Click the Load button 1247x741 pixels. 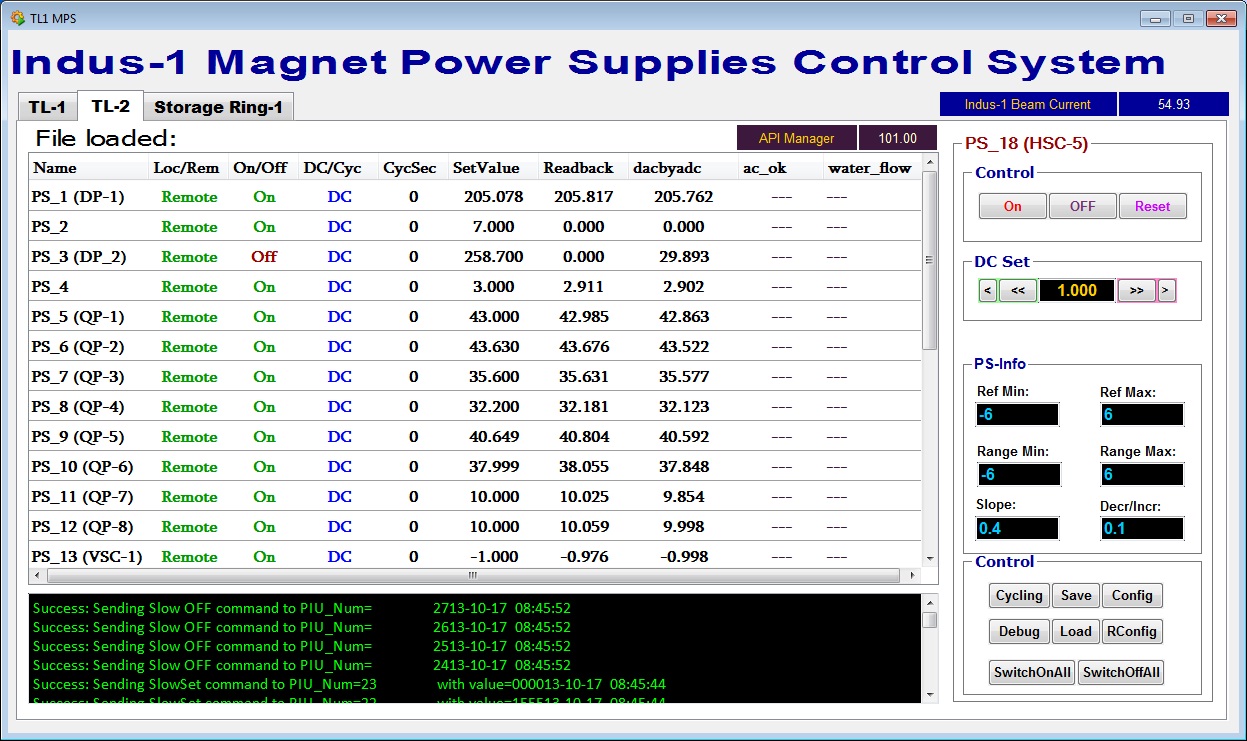1076,632
